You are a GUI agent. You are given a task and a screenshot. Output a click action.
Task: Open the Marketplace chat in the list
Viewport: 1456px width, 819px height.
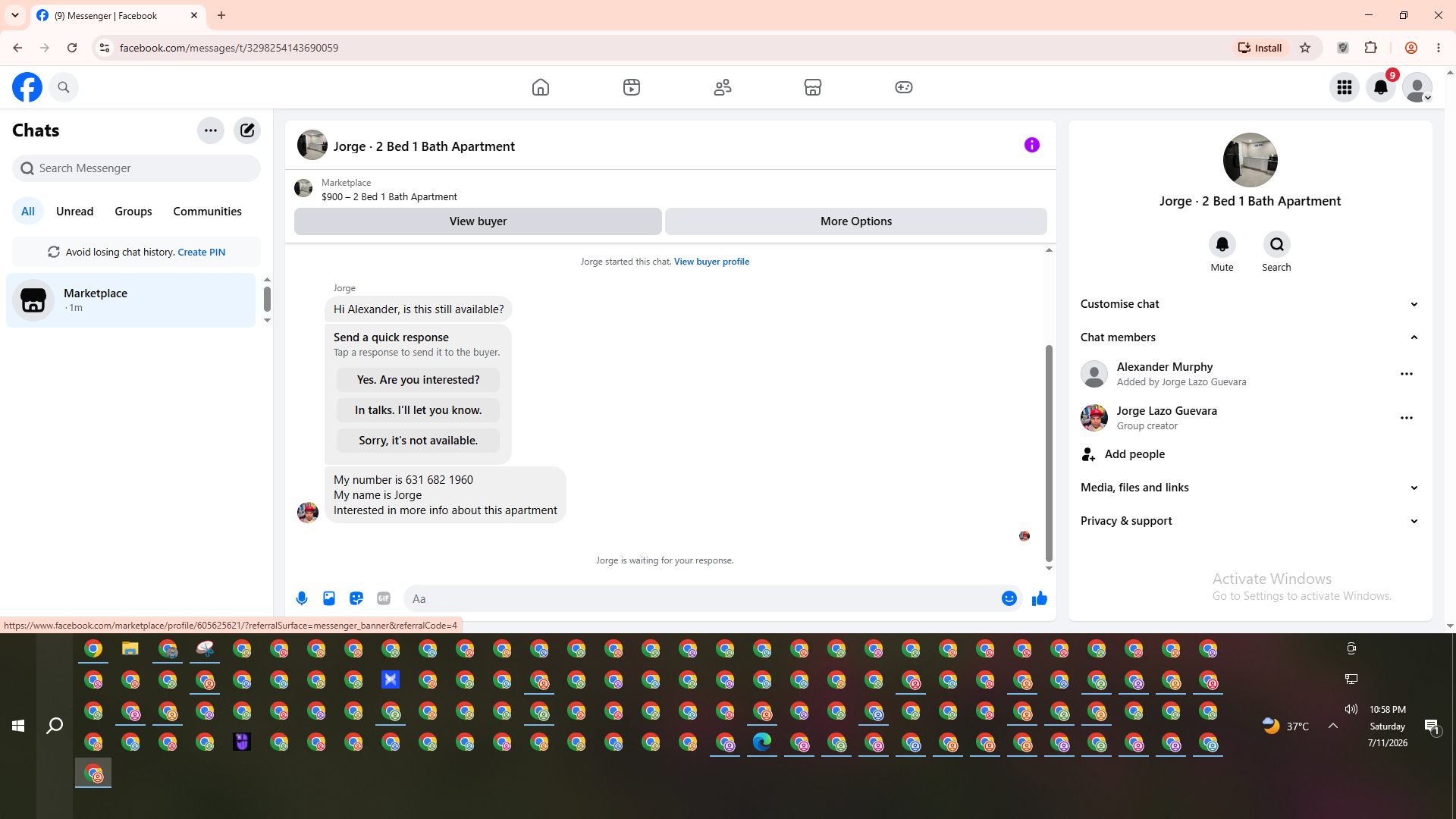coord(131,300)
